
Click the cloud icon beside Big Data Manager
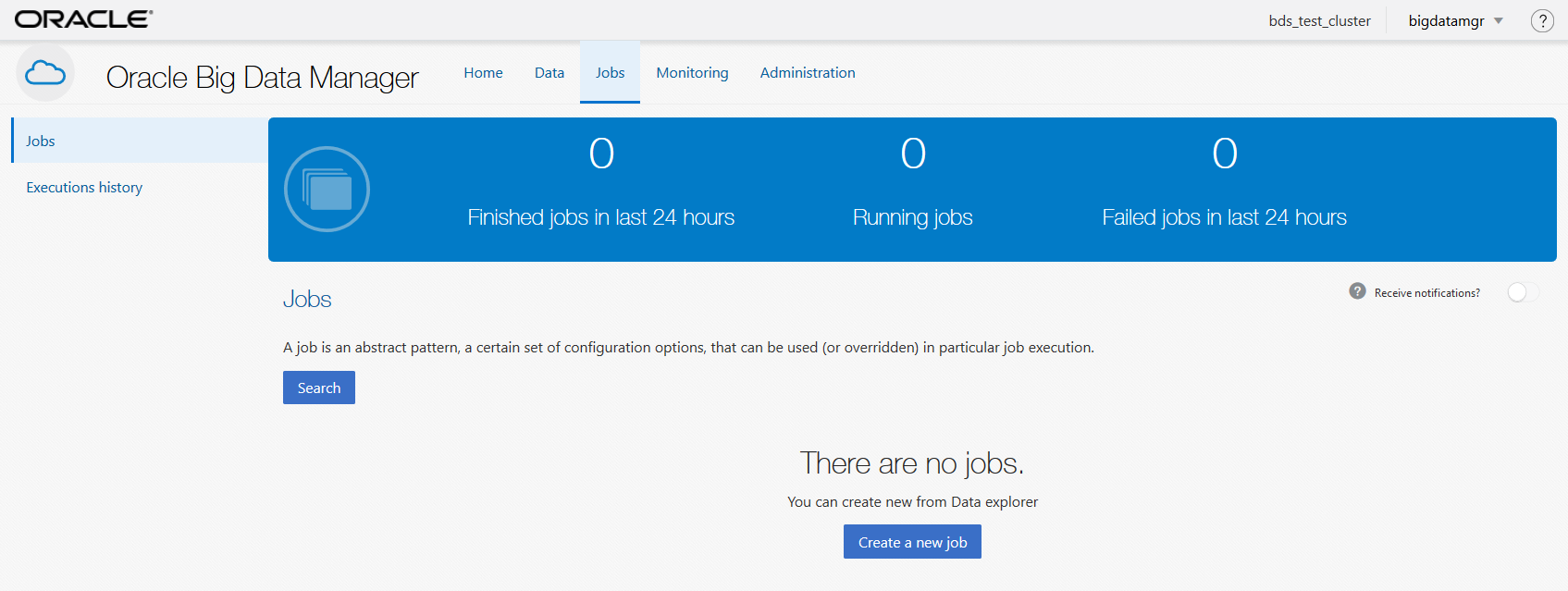point(45,73)
